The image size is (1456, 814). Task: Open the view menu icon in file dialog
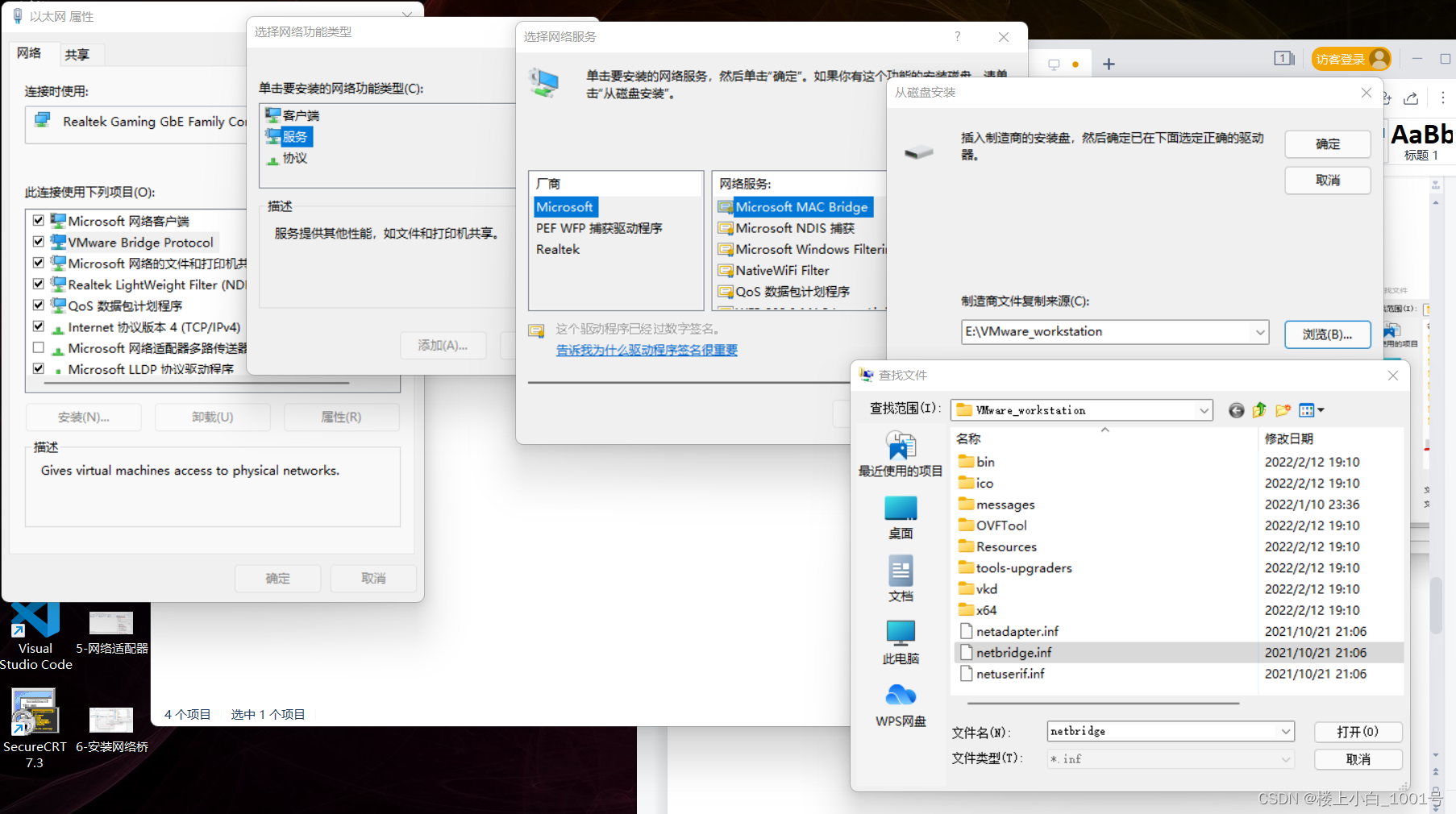tap(1306, 410)
